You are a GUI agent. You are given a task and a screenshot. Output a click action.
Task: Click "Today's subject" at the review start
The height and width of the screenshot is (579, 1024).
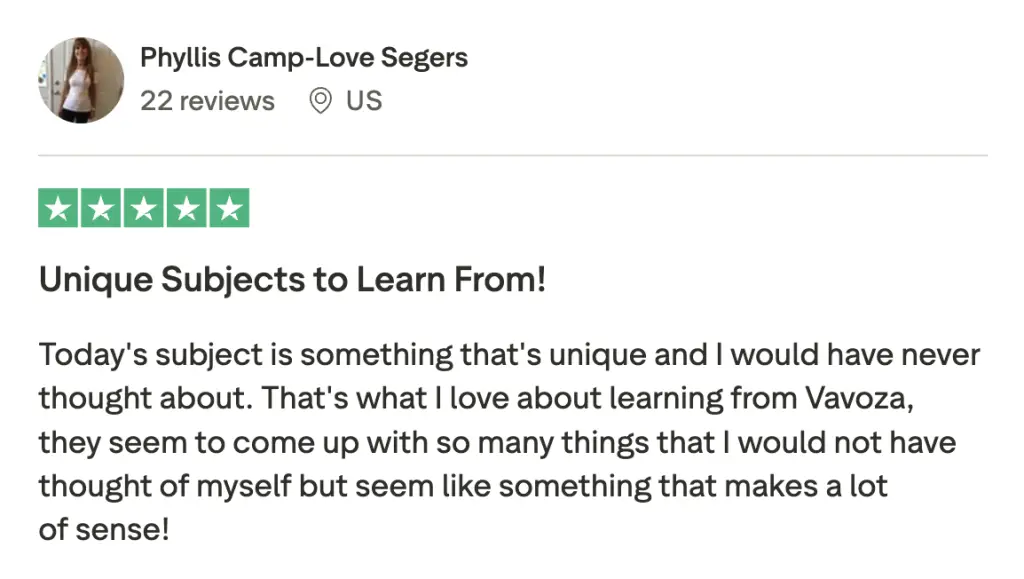click(165, 355)
